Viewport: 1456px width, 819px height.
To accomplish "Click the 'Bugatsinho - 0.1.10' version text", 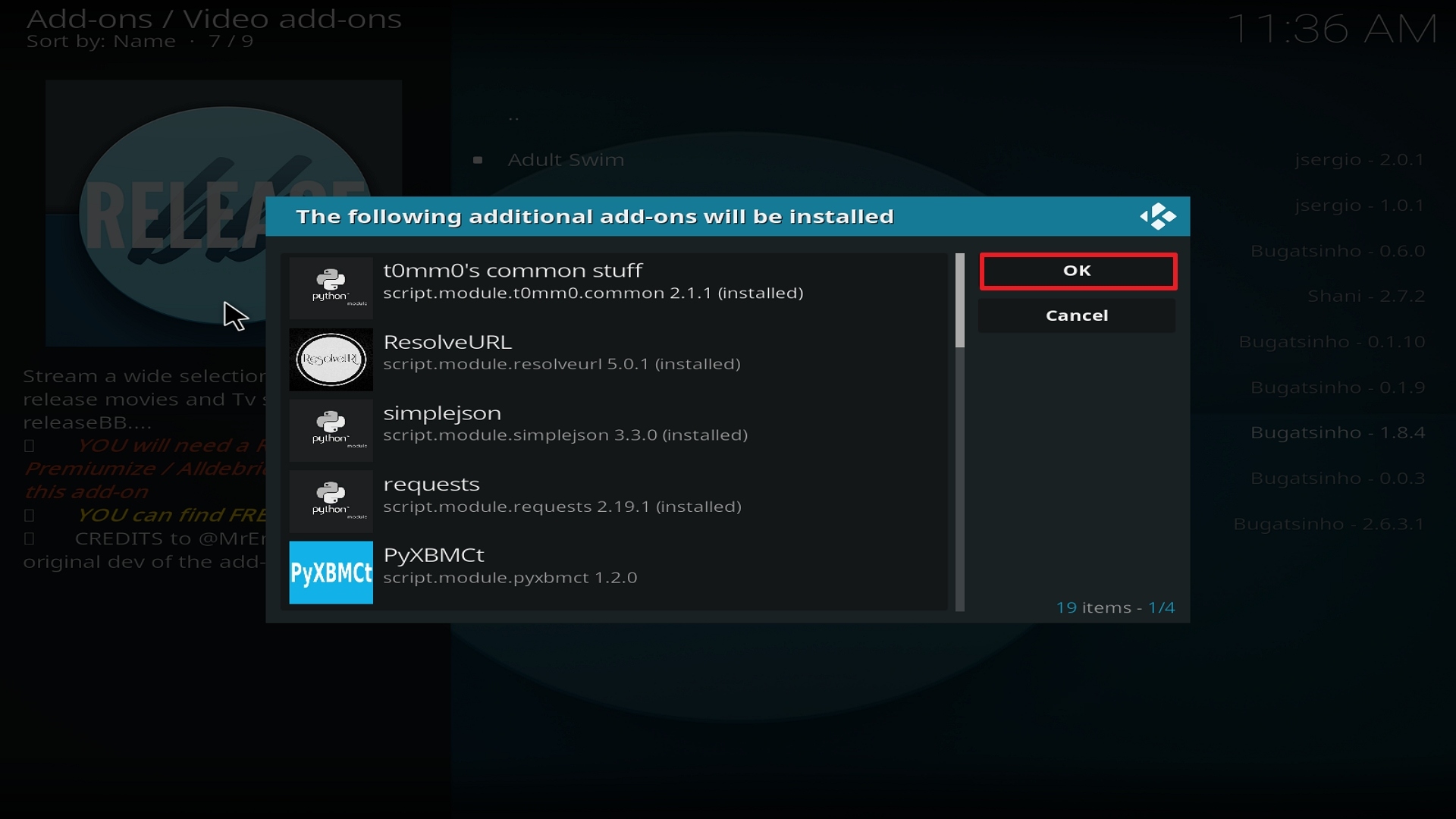I will (1332, 342).
